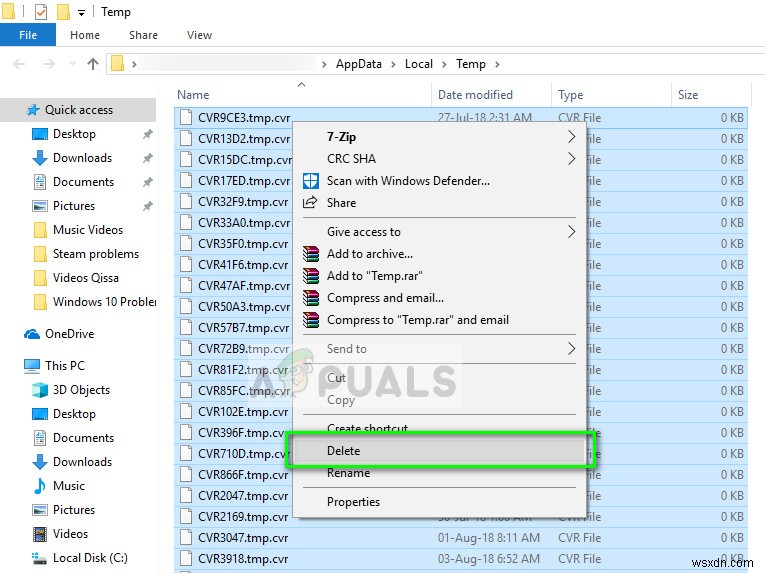Expand the chevron after Local breadcrumb
The height and width of the screenshot is (573, 765).
pos(444,64)
